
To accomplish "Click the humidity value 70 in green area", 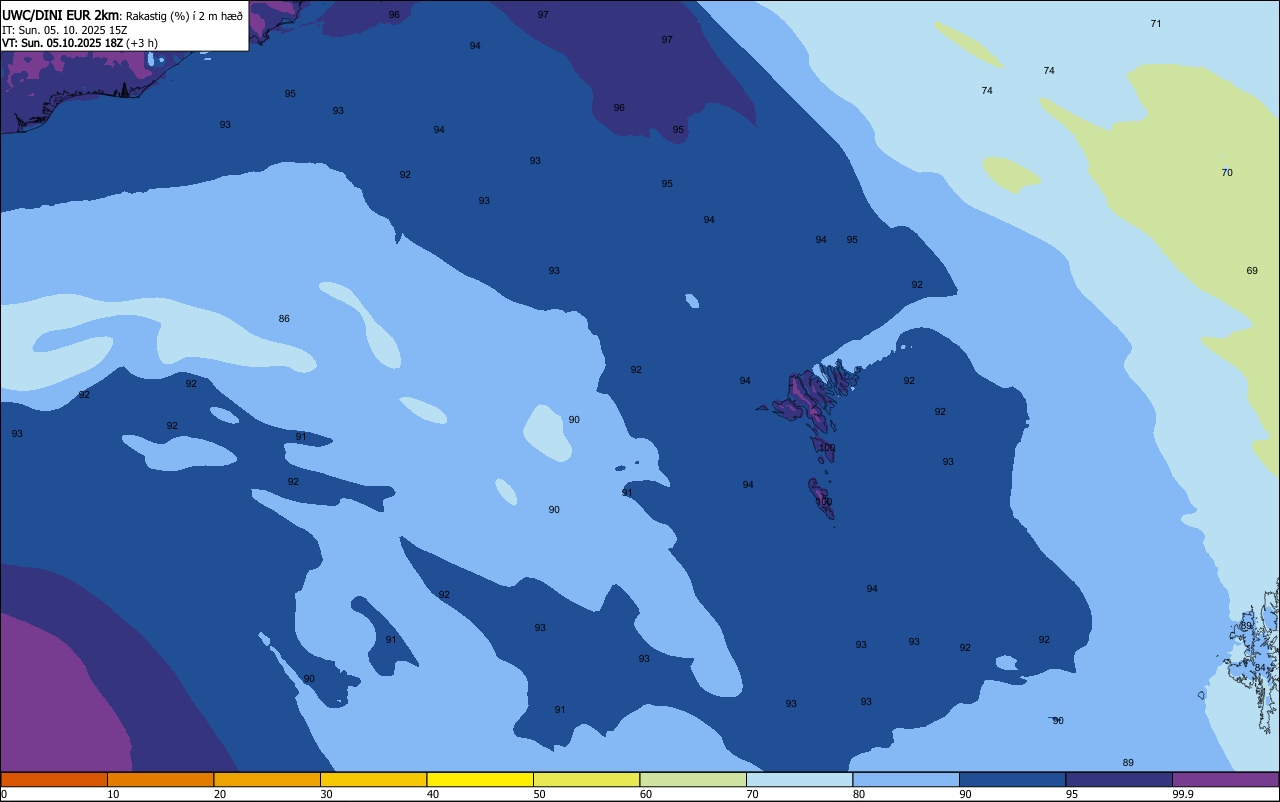I will 1227,173.
